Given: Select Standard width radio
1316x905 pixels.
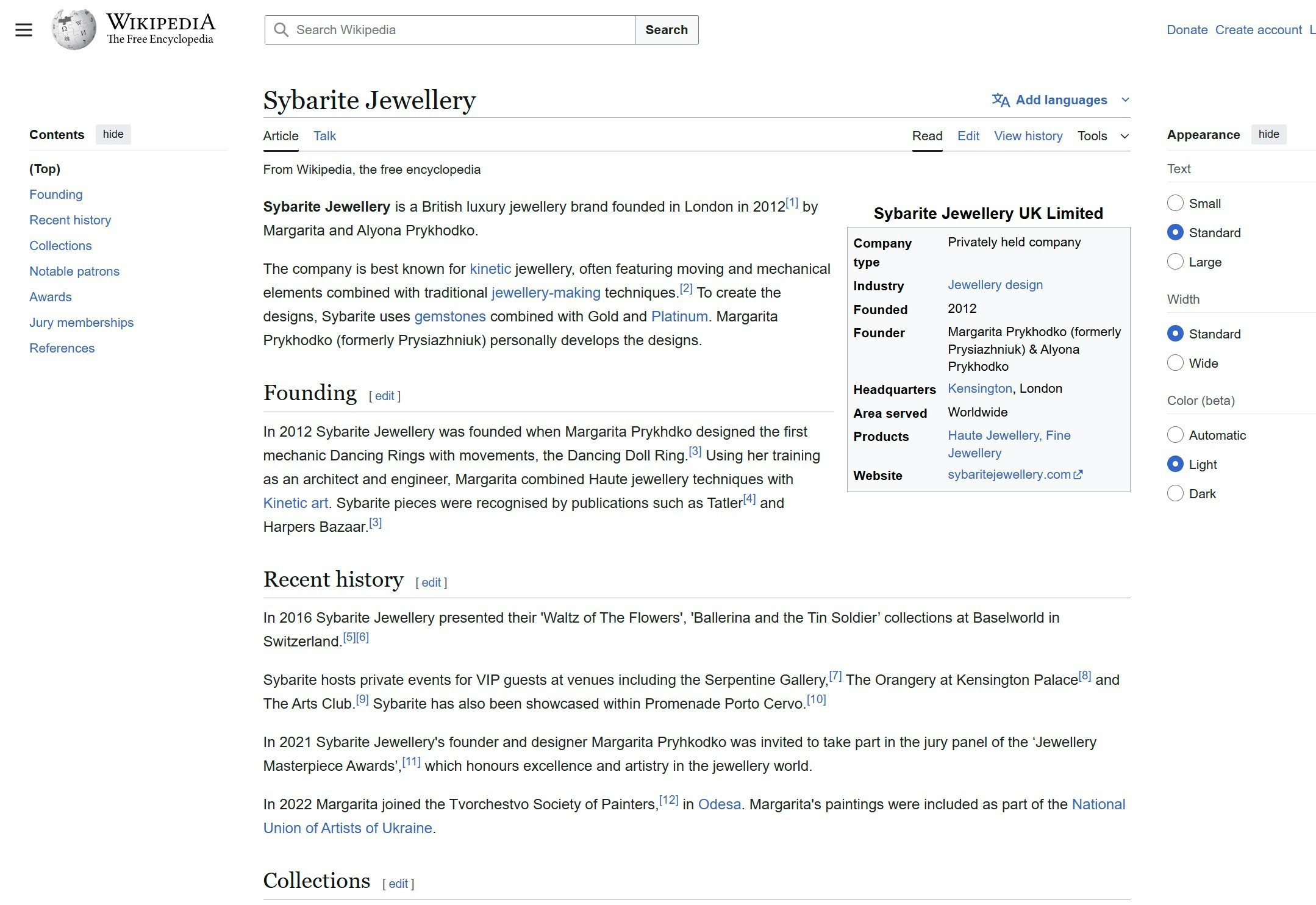Looking at the screenshot, I should pos(1175,334).
